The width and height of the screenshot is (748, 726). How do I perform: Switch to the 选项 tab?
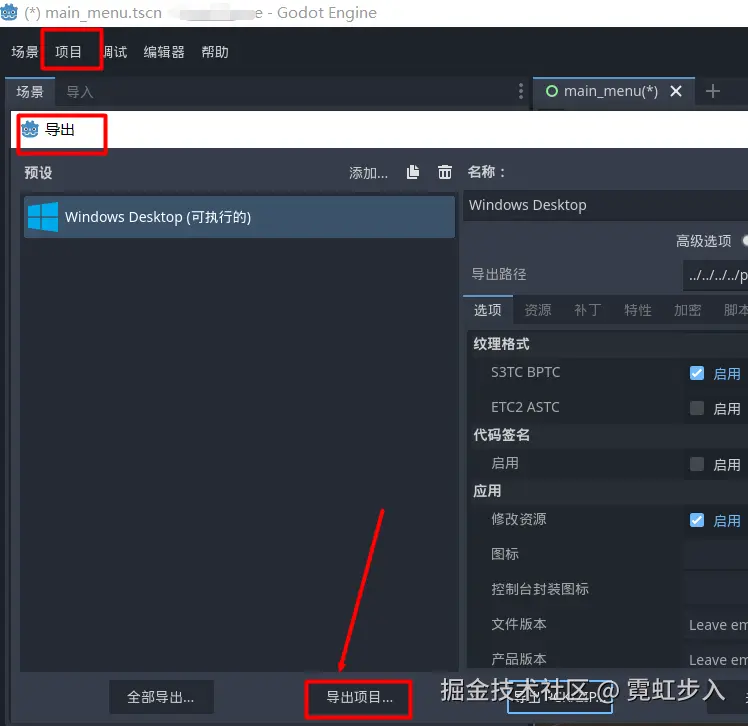pos(488,310)
